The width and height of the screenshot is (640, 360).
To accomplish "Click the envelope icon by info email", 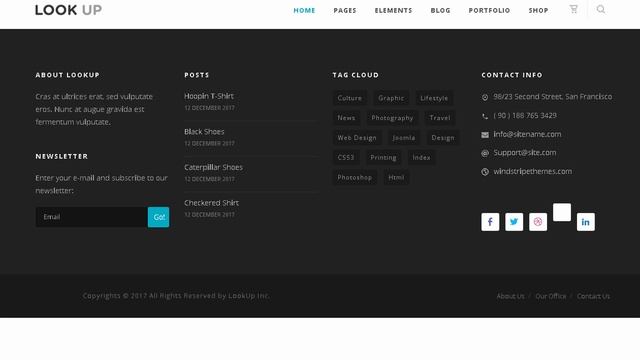I will click(485, 135).
